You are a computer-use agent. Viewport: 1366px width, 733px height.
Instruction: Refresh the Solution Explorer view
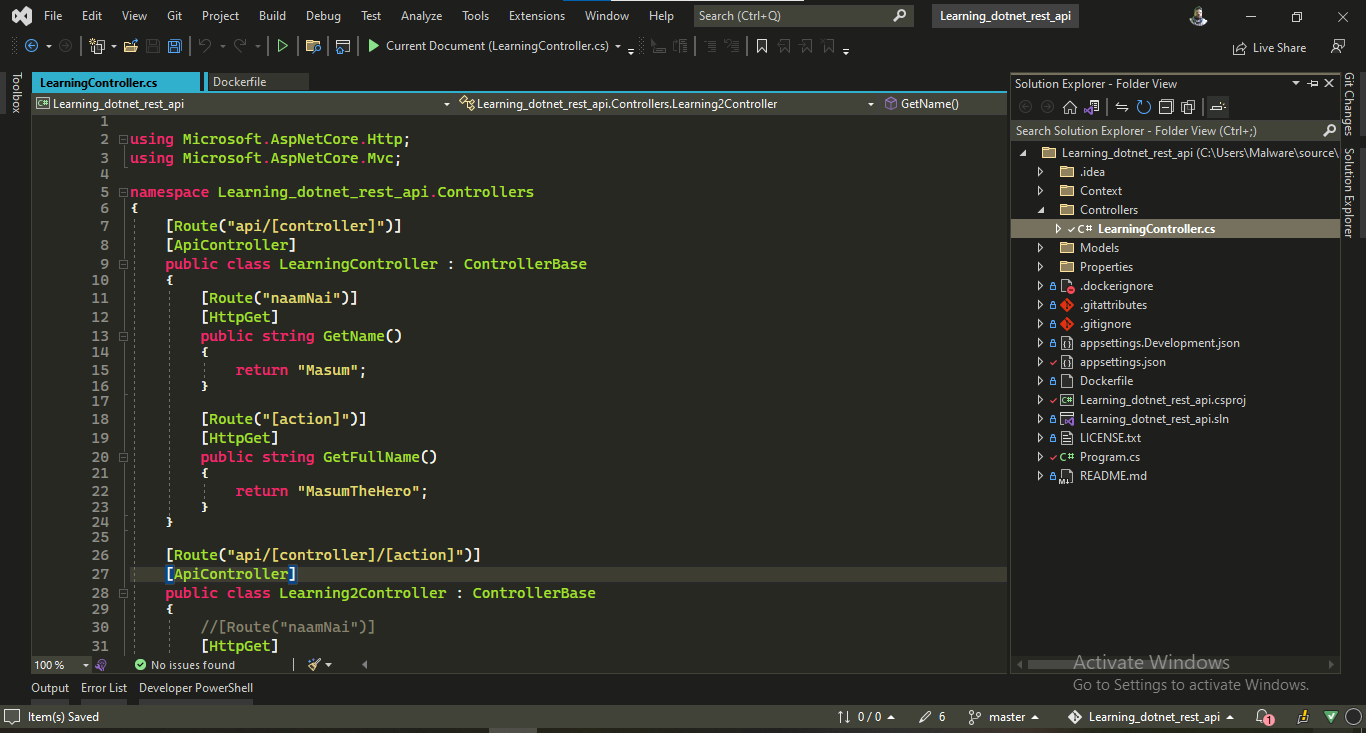tap(1143, 107)
